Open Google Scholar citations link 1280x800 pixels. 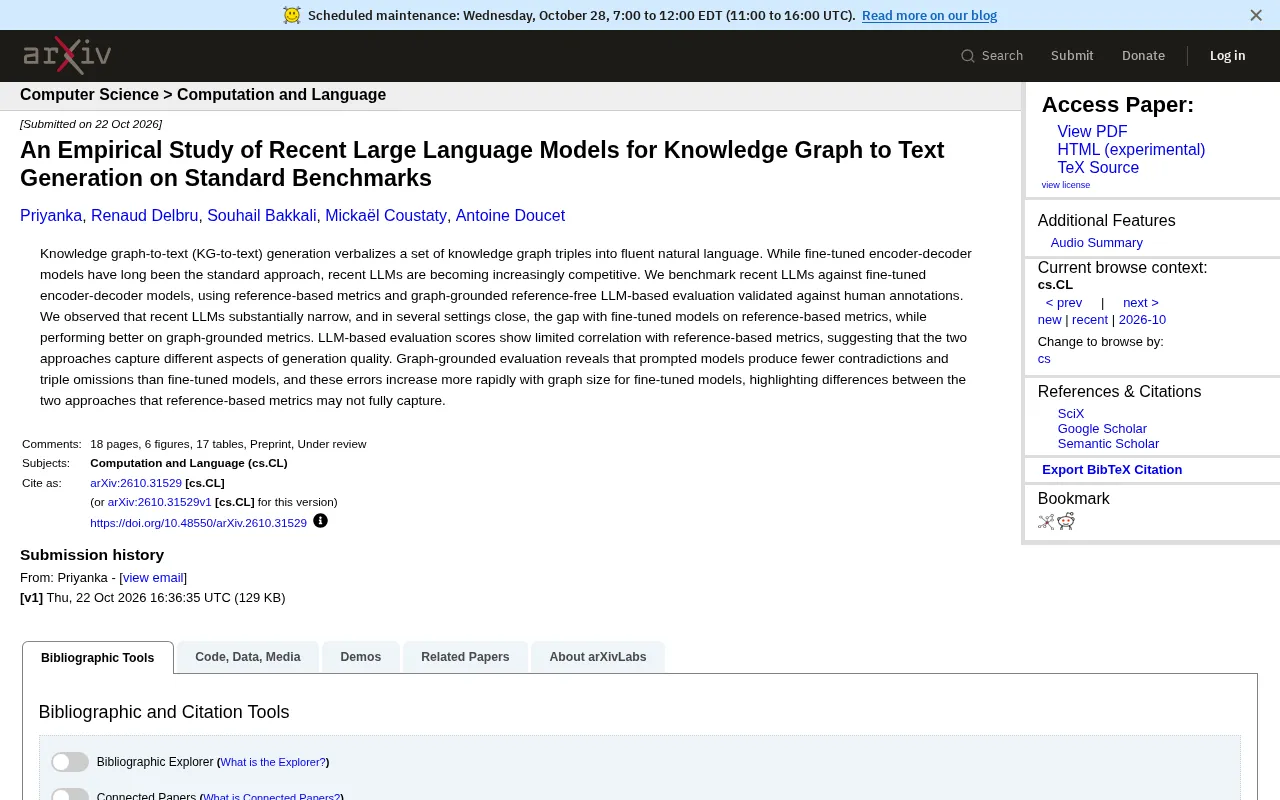click(1102, 429)
